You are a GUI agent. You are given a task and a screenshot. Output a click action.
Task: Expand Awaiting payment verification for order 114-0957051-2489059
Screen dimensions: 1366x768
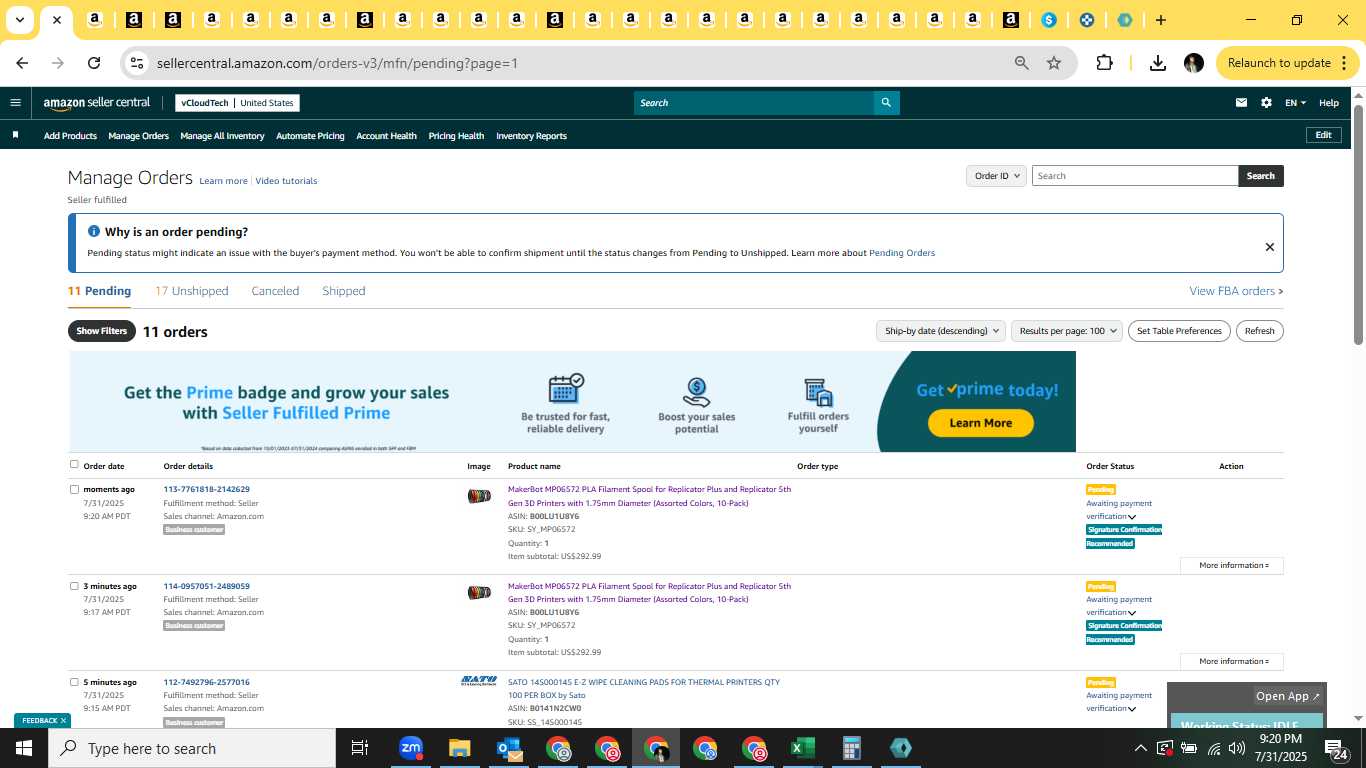point(1132,613)
